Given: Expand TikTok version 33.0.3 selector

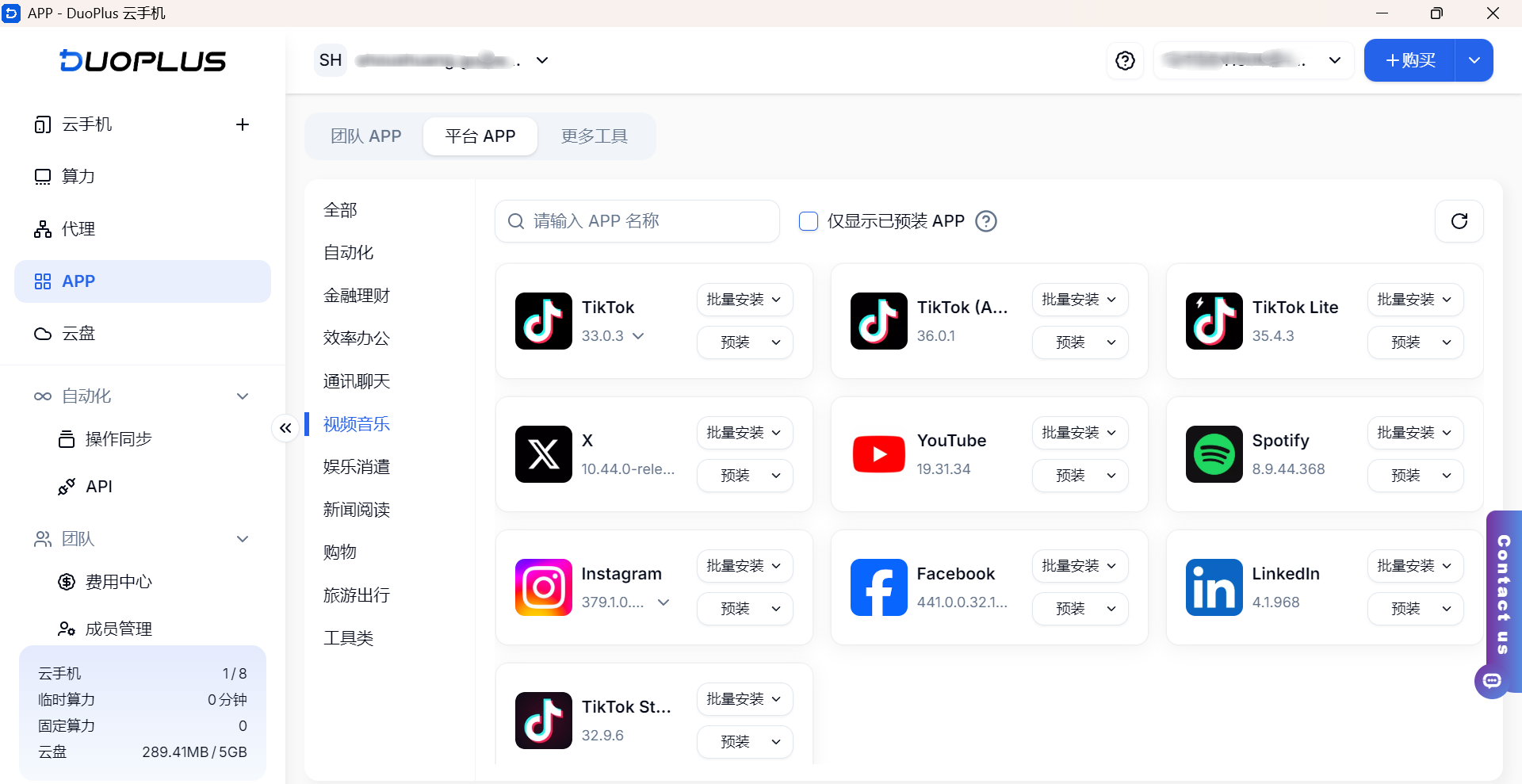Looking at the screenshot, I should [x=638, y=336].
